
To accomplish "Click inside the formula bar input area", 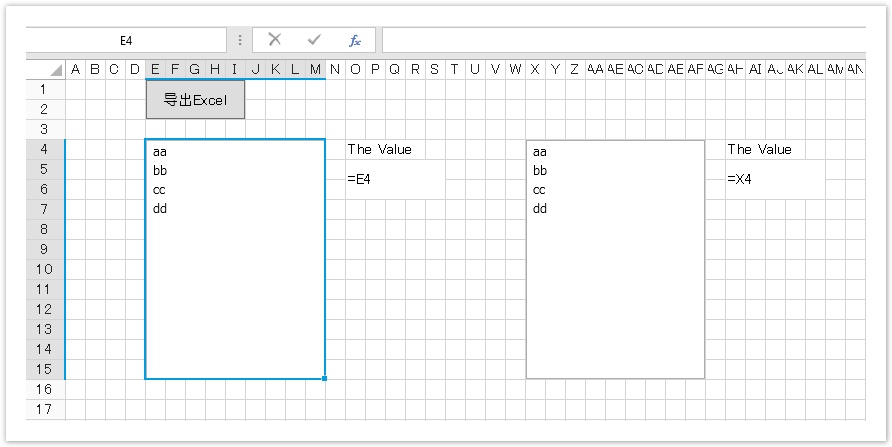I will pos(622,40).
